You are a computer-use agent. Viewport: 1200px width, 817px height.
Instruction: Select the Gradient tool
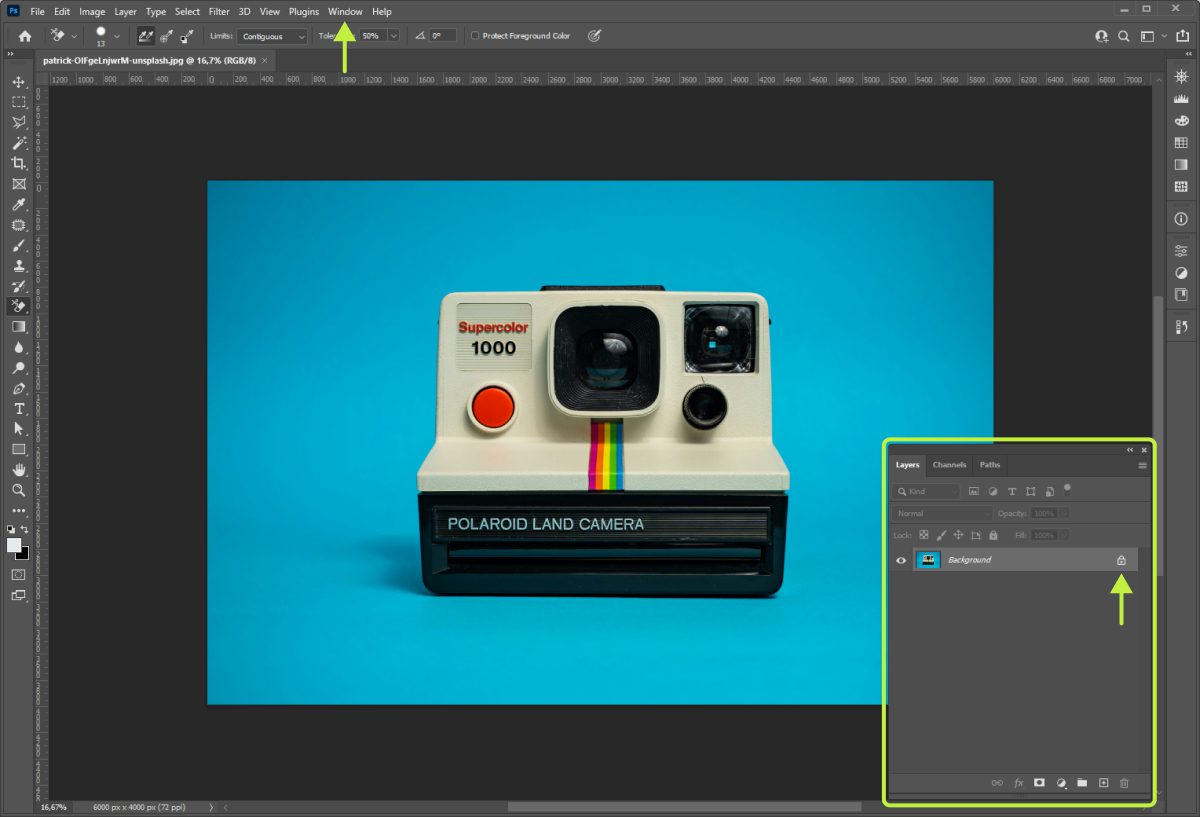coord(18,327)
